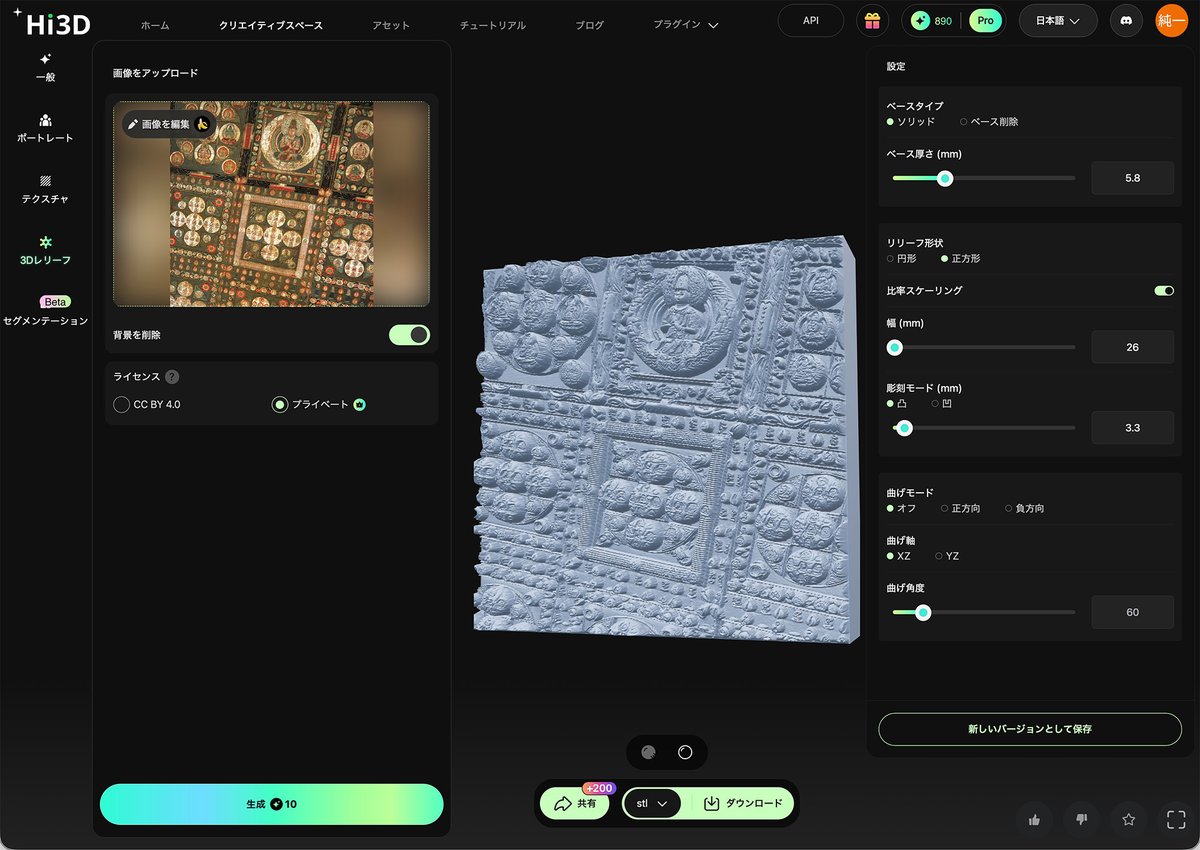1200x850 pixels.
Task: Click the 3D relief model preview
Action: pyautogui.click(x=665, y=440)
